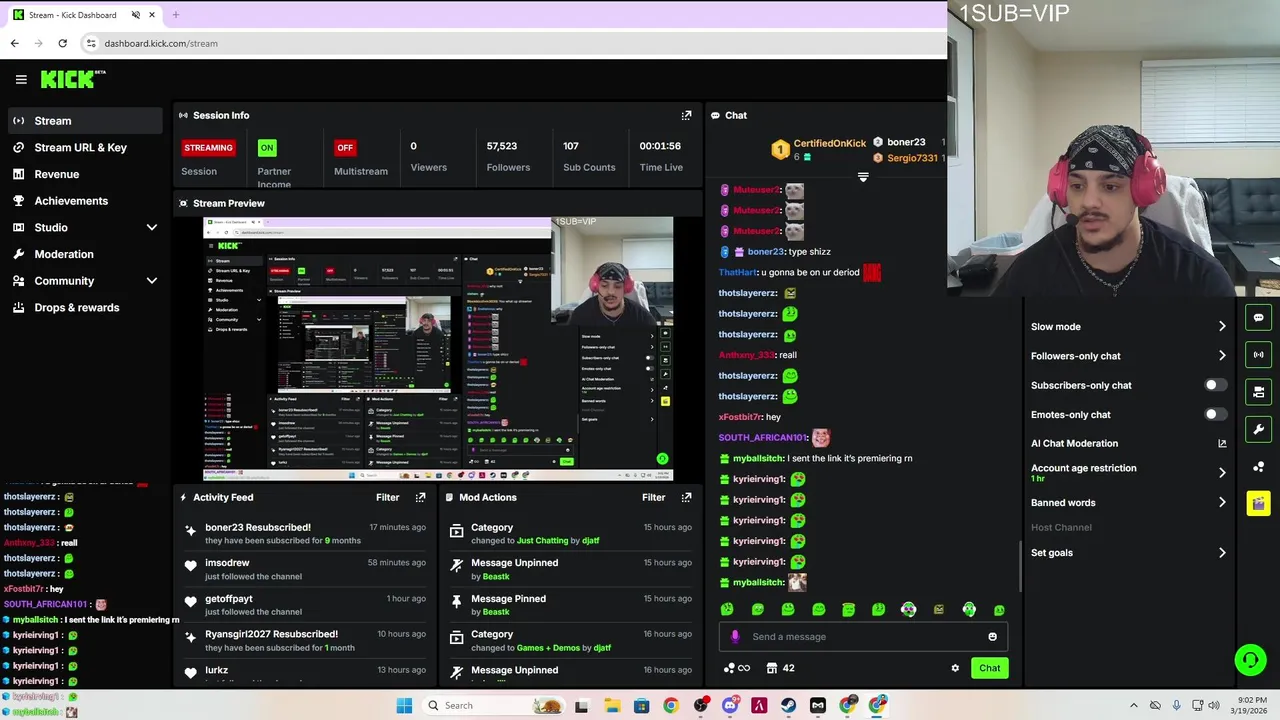Open the Filter option in Mod Actions

pyautogui.click(x=653, y=497)
